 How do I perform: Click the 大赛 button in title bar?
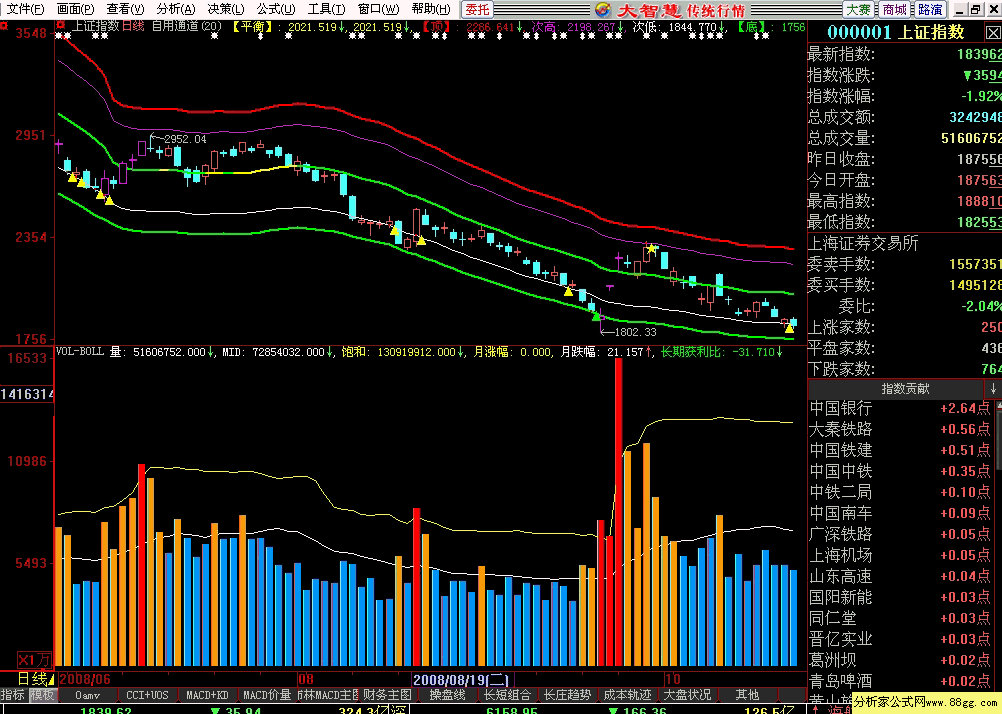(x=858, y=10)
